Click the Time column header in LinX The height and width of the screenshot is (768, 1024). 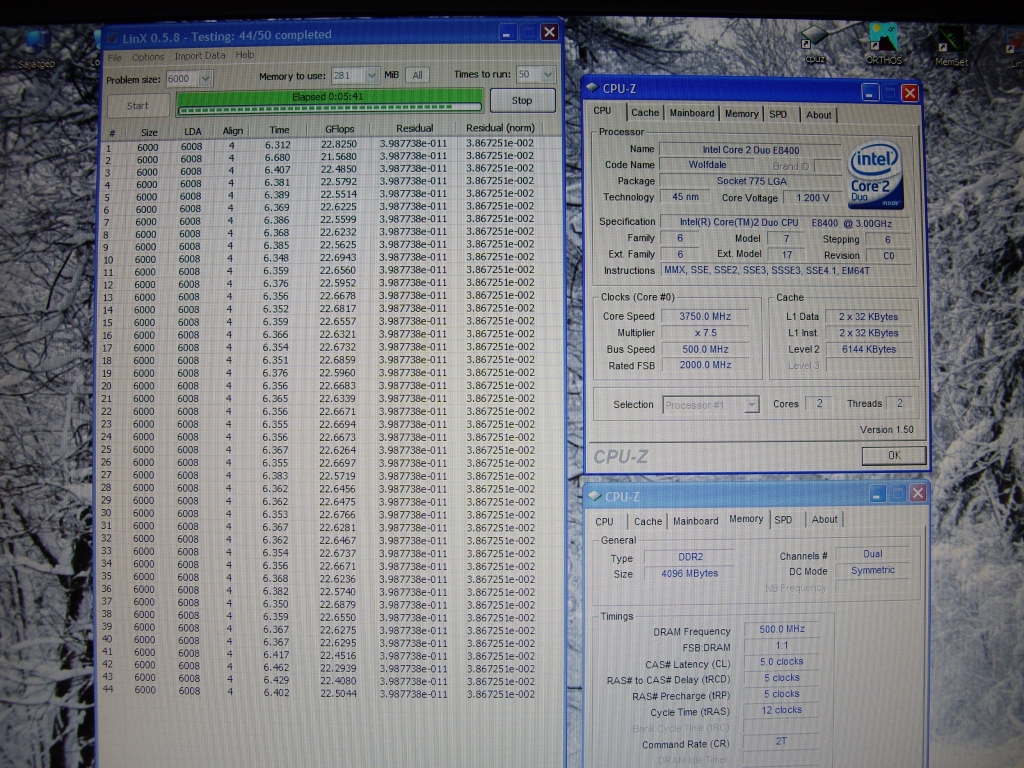(280, 130)
